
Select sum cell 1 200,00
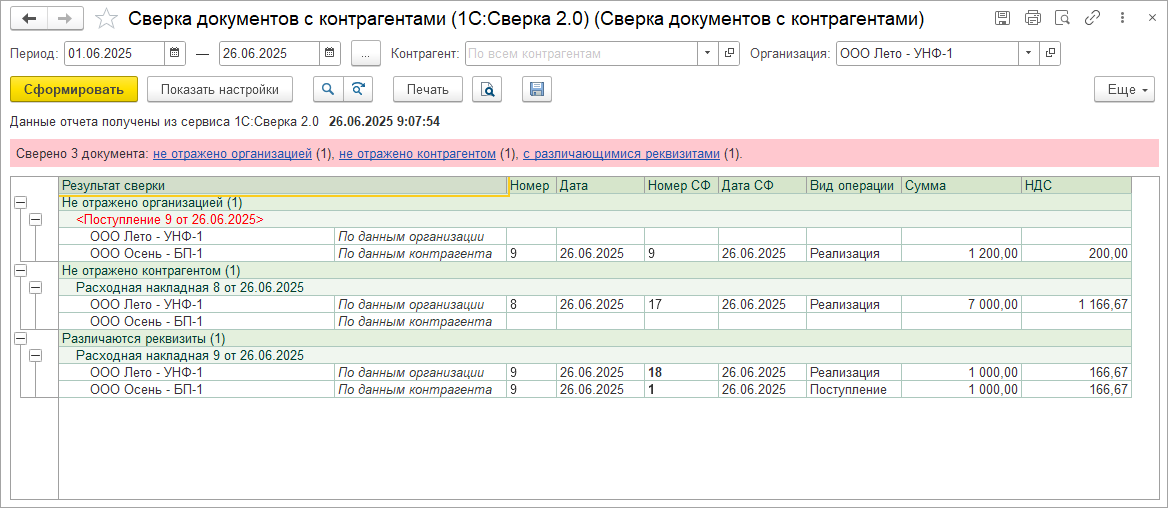pyautogui.click(x=962, y=253)
